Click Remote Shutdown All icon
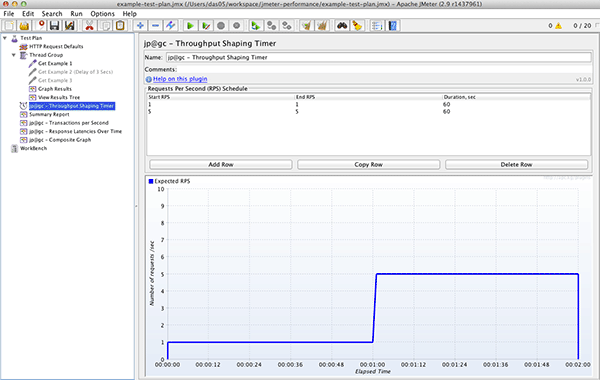 point(287,26)
